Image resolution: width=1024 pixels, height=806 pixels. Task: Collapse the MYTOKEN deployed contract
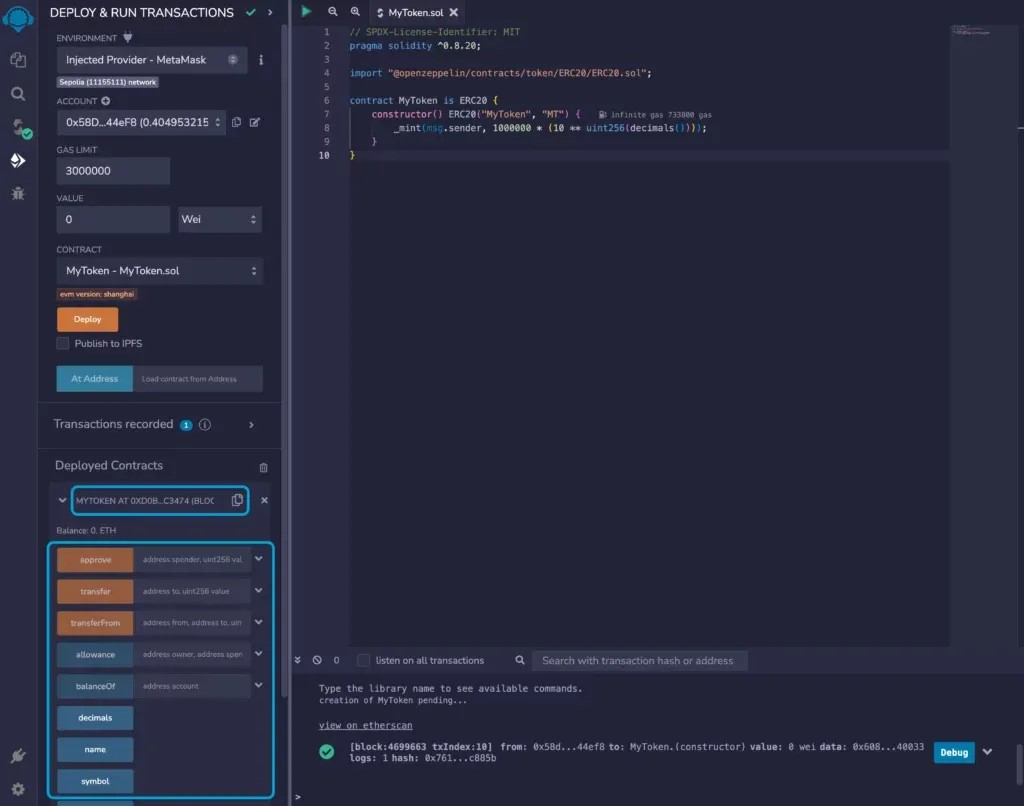[62, 500]
